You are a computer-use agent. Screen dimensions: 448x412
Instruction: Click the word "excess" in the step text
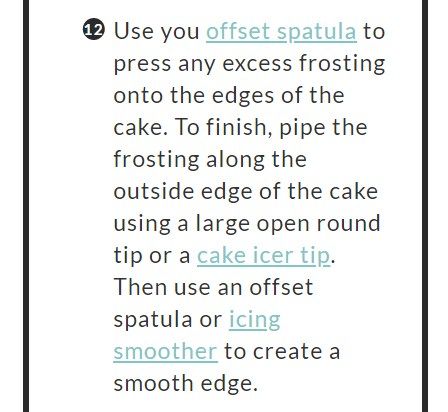(x=257, y=64)
